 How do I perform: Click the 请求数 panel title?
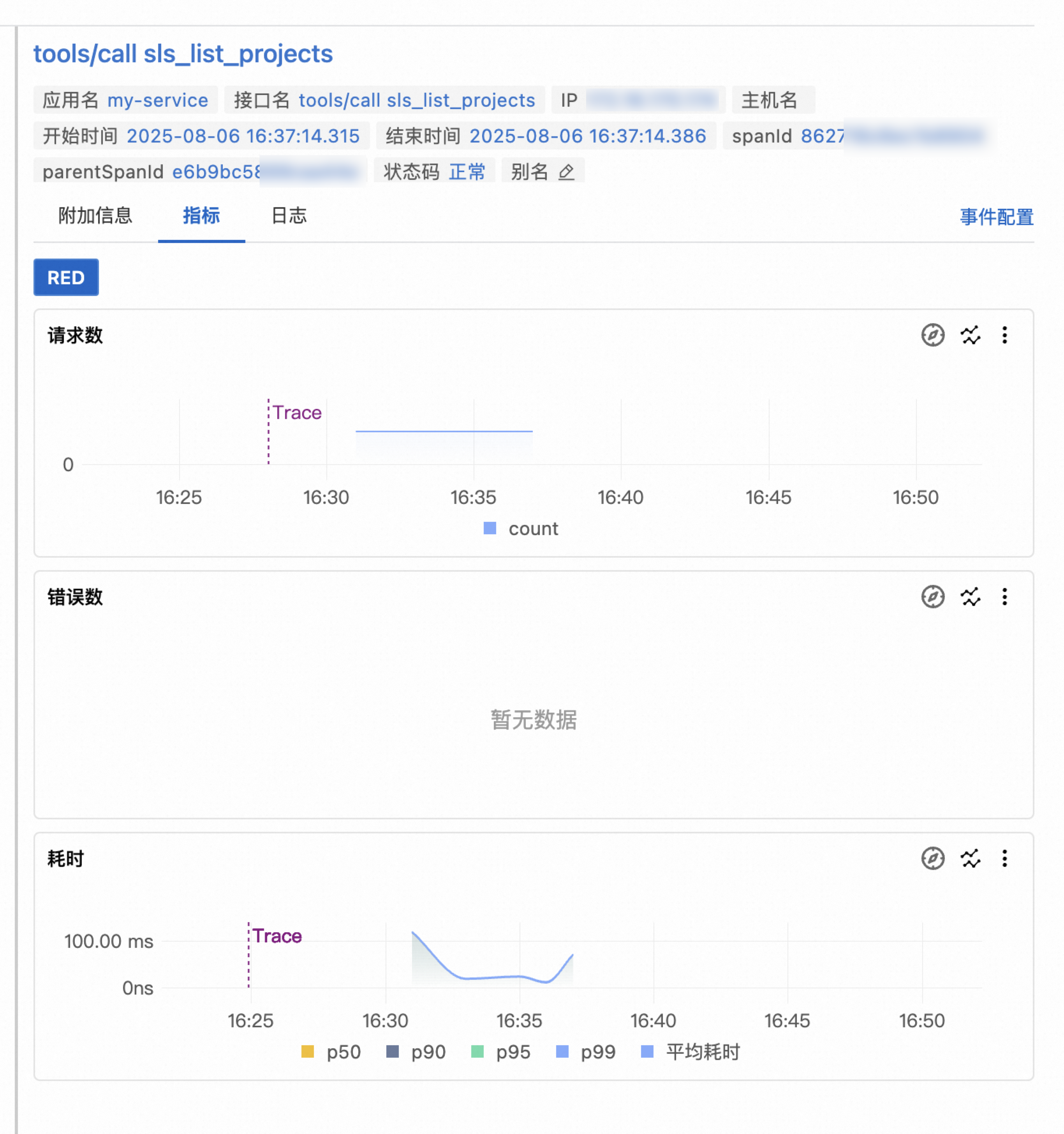tap(75, 335)
